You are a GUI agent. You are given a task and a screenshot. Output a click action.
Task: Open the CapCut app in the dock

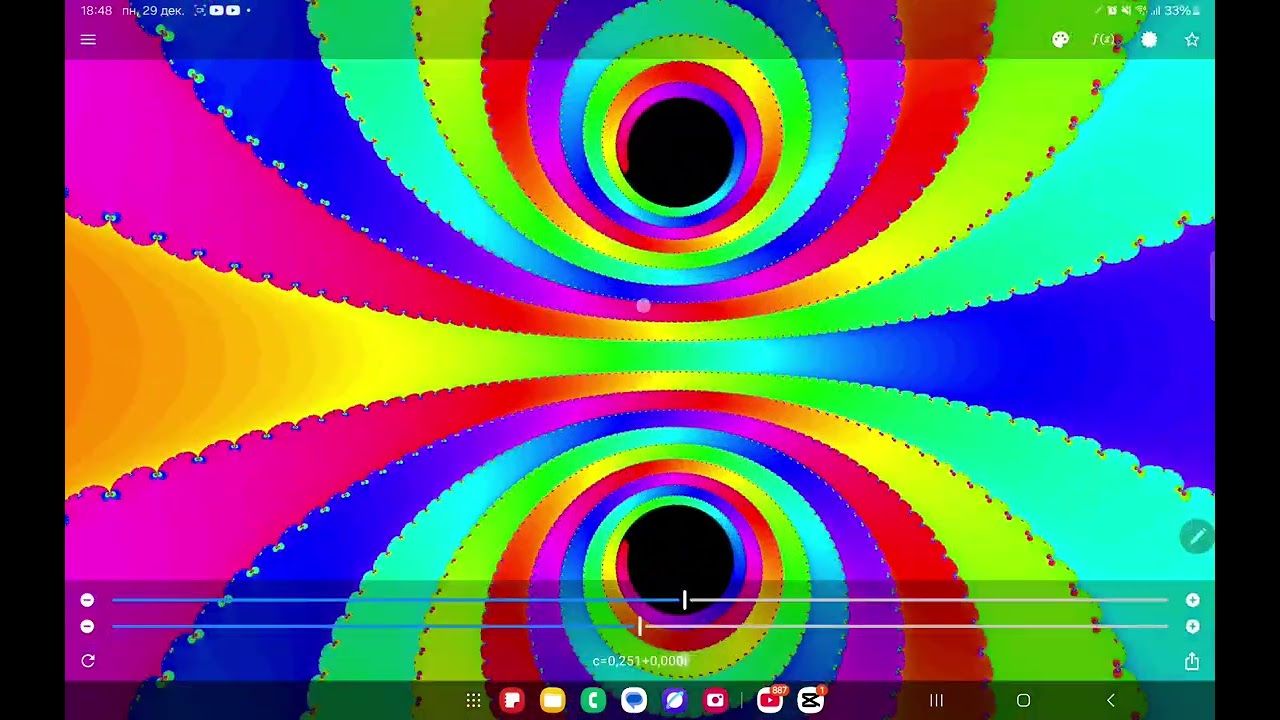click(x=811, y=701)
